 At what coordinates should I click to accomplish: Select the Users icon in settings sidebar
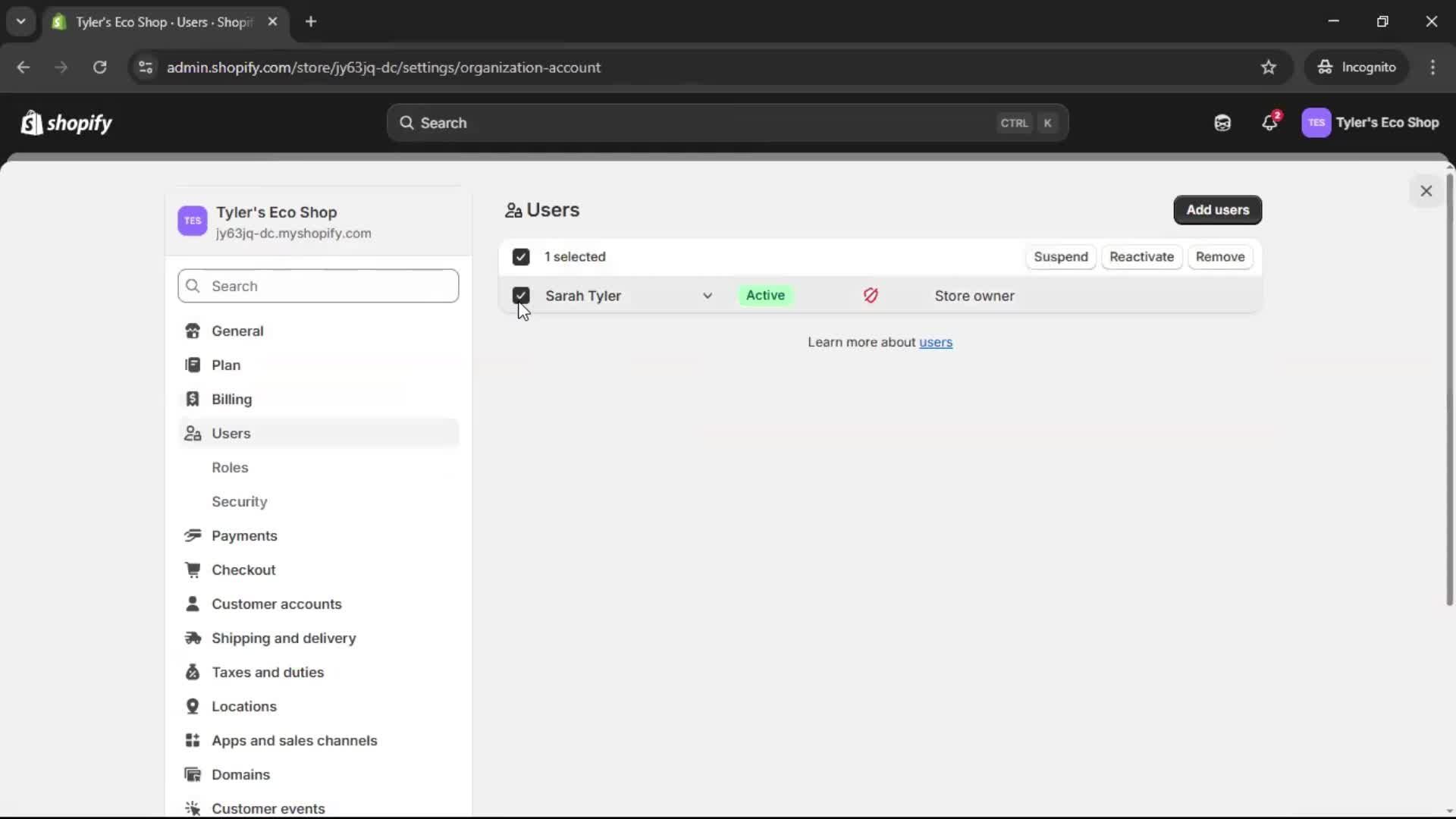pos(193,434)
